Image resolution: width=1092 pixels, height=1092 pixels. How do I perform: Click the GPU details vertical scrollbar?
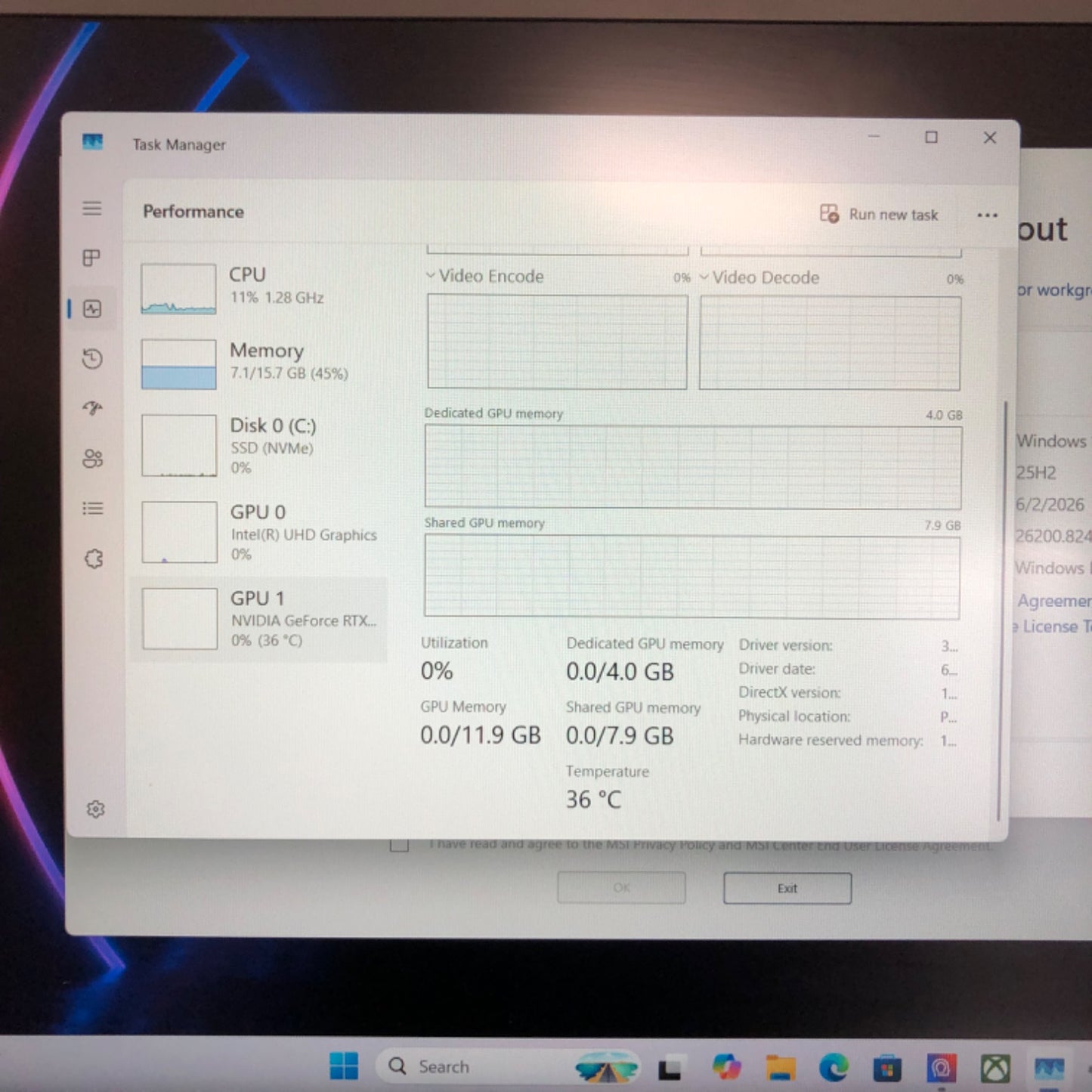coord(1004,609)
